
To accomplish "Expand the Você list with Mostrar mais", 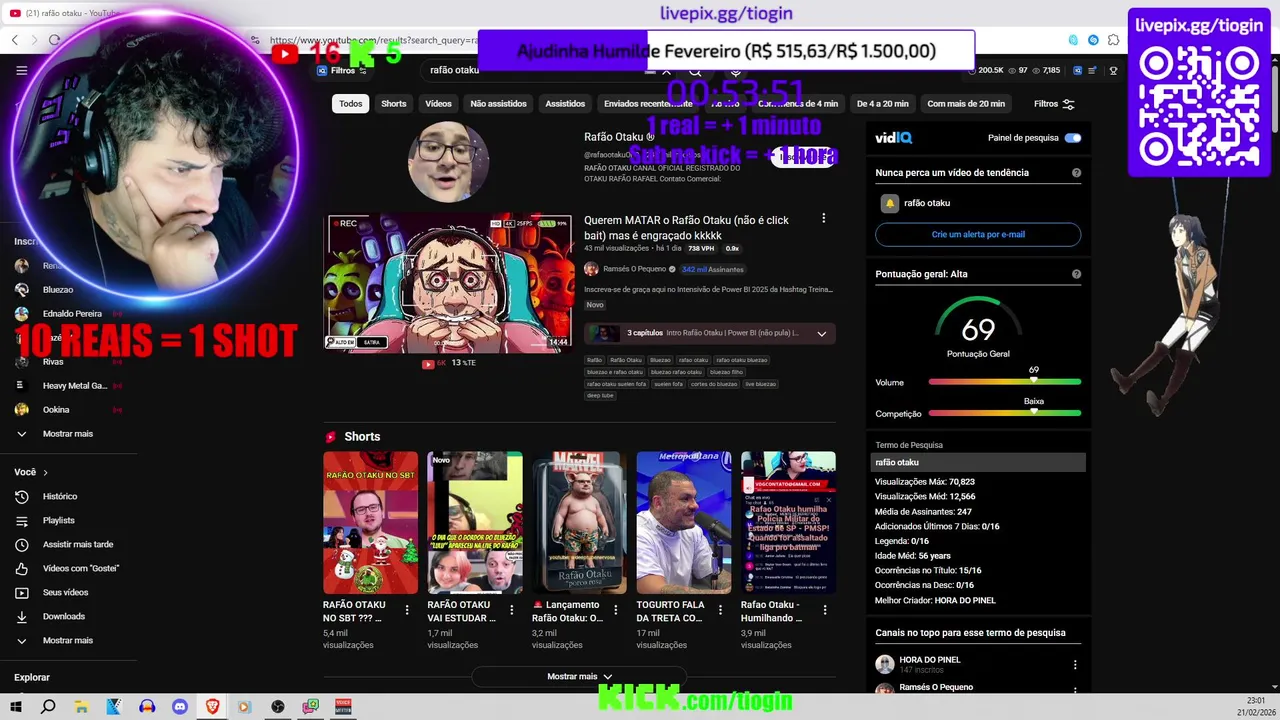I will (x=66, y=640).
